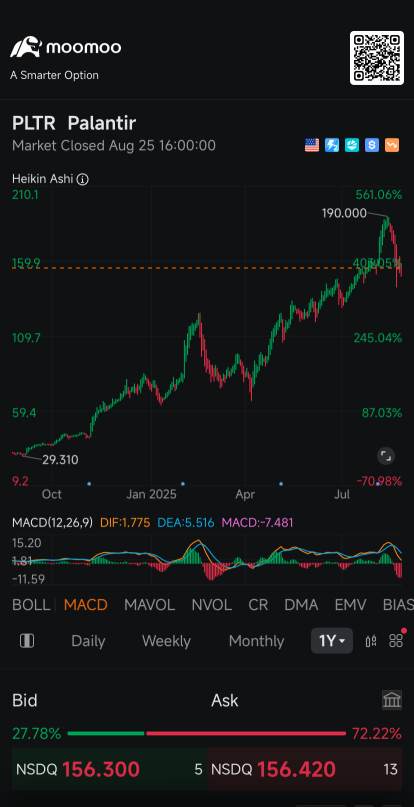Viewport: 414px width, 807px height.
Task: Tap the US flag market icon
Action: 312,146
